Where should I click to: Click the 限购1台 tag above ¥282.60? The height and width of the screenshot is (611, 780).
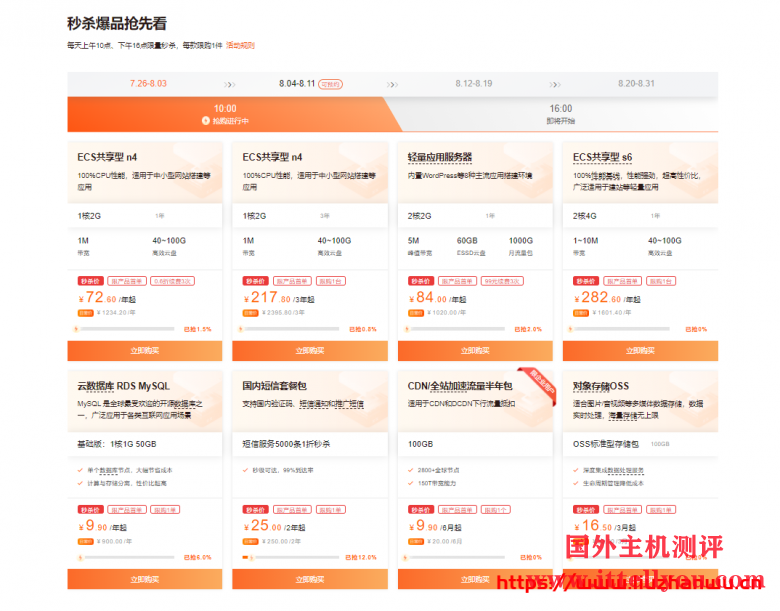tap(661, 281)
